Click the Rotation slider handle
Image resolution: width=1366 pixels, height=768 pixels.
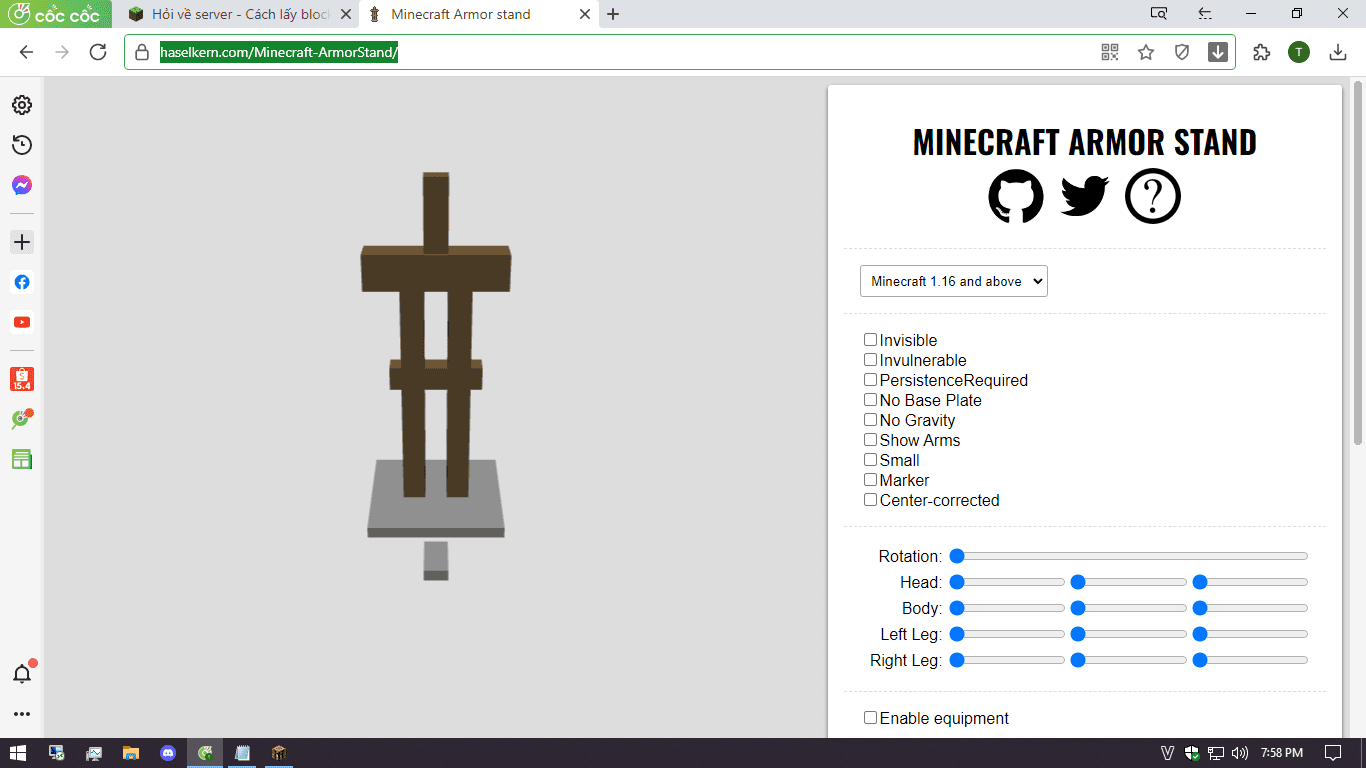coord(957,556)
